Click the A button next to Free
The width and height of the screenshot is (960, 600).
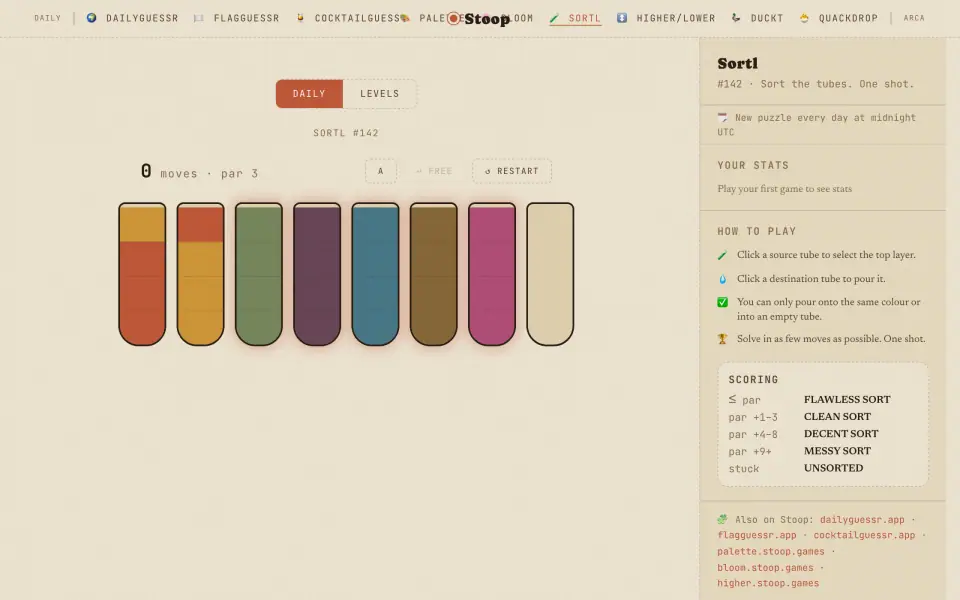pos(381,171)
